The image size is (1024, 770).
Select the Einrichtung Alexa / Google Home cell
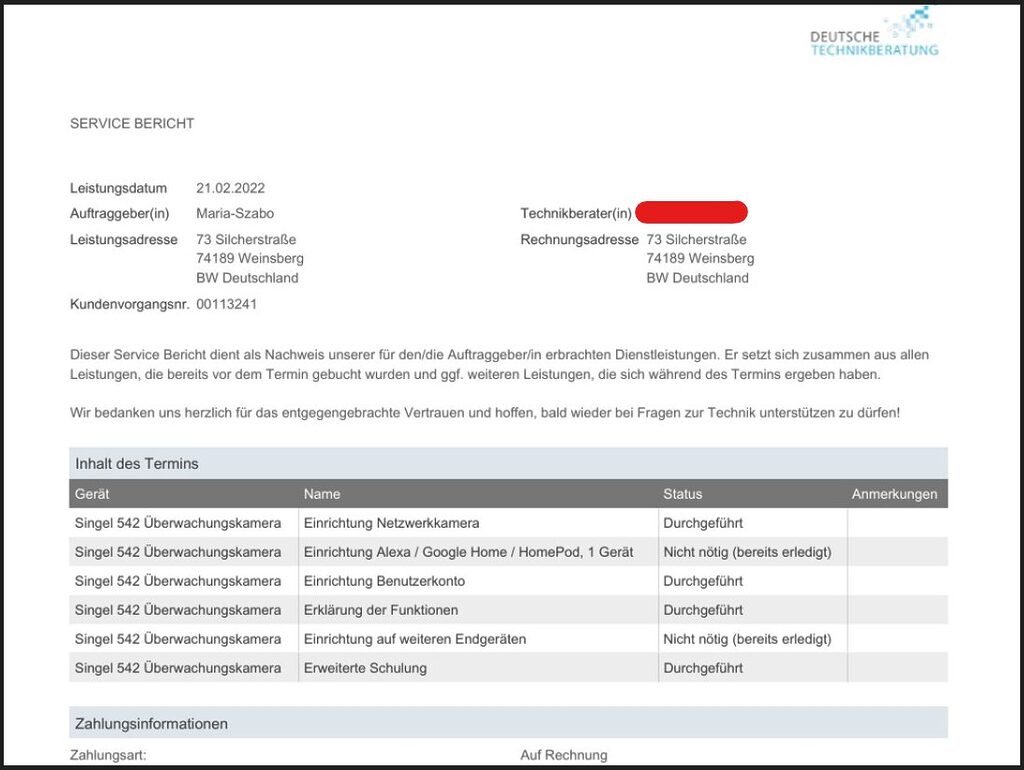pos(478,552)
